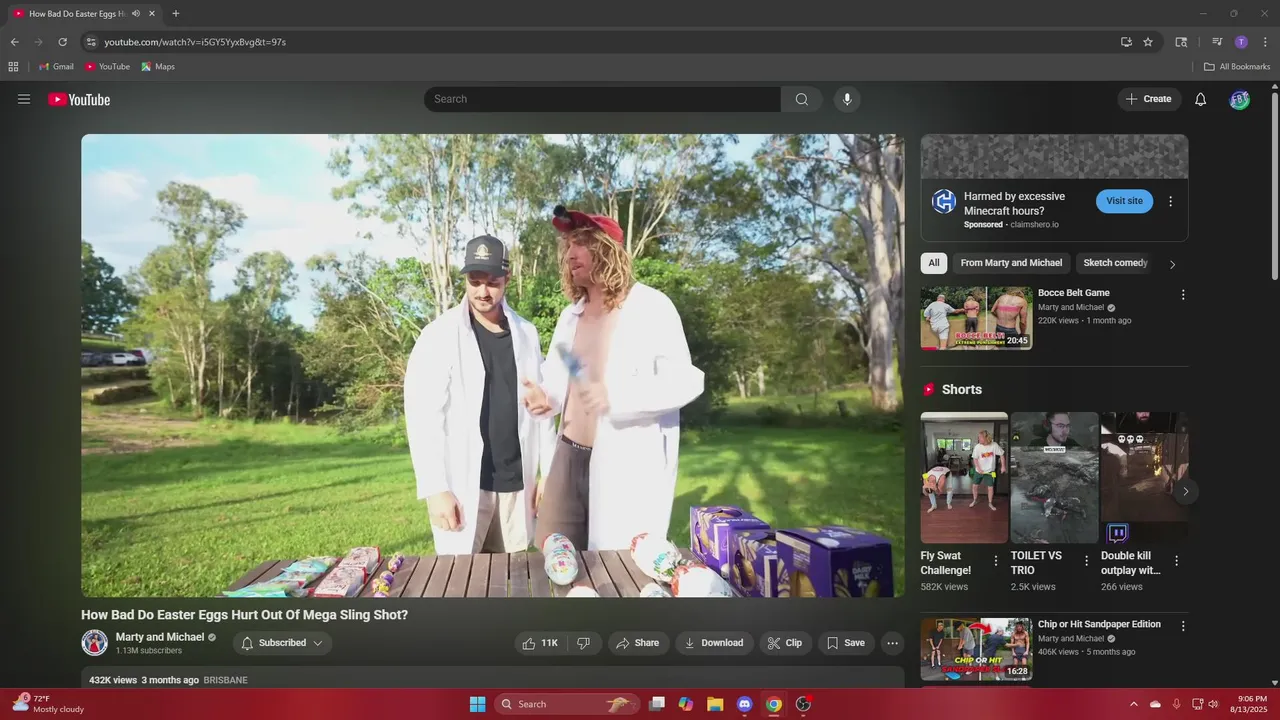
Task: Open a new Chrome tab
Action: (x=176, y=14)
